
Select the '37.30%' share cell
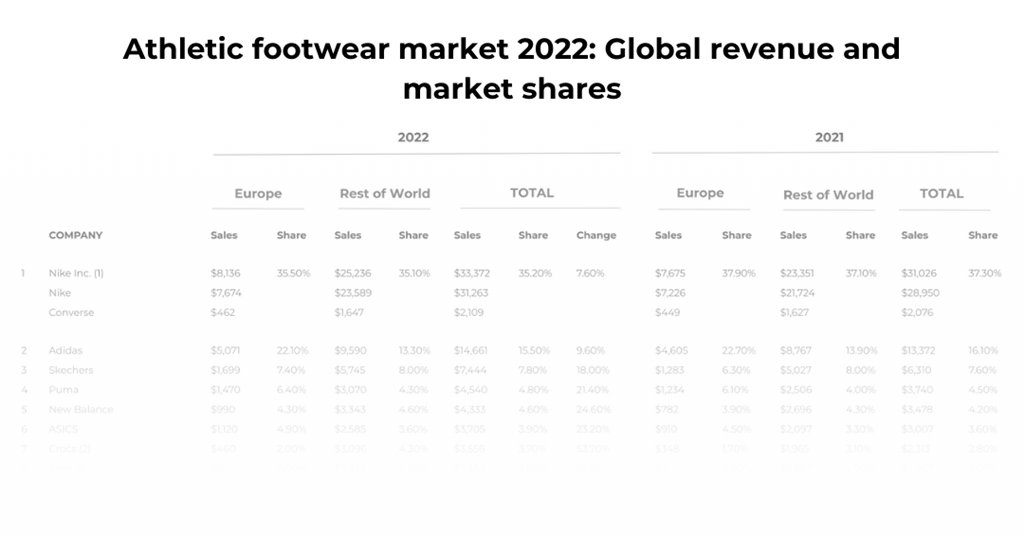click(985, 273)
